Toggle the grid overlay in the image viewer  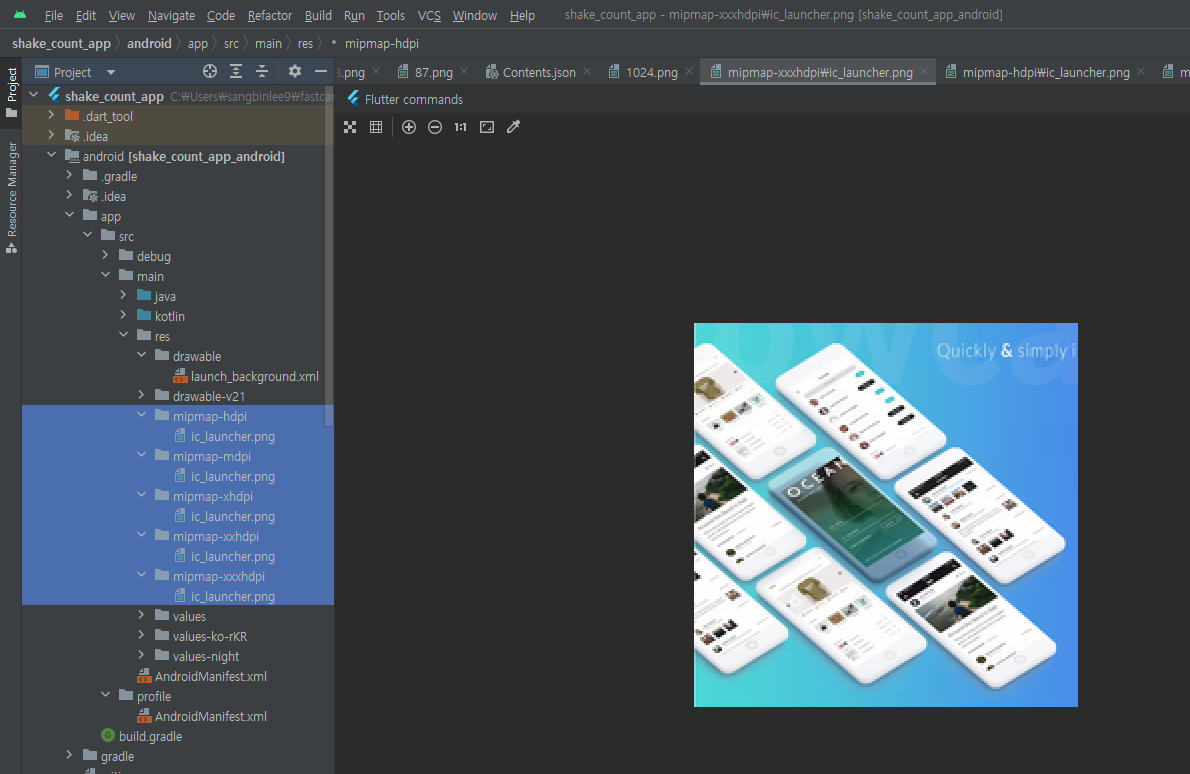(376, 127)
